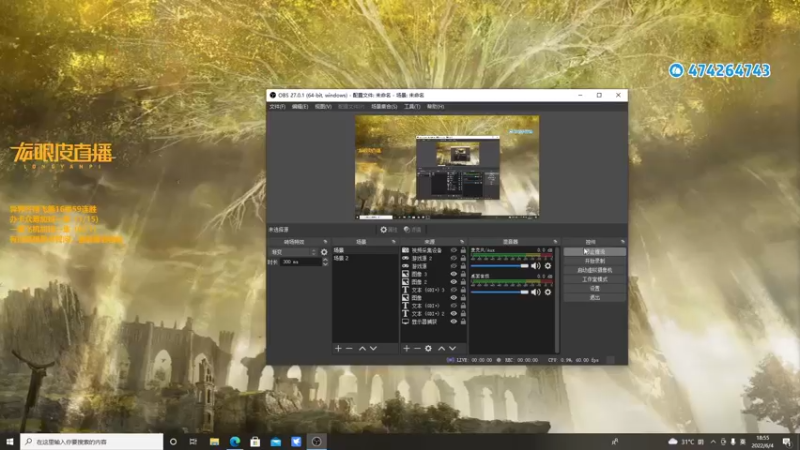Pop out the 场景过渡 panel with its dock icon
The image size is (800, 450).
[325, 242]
